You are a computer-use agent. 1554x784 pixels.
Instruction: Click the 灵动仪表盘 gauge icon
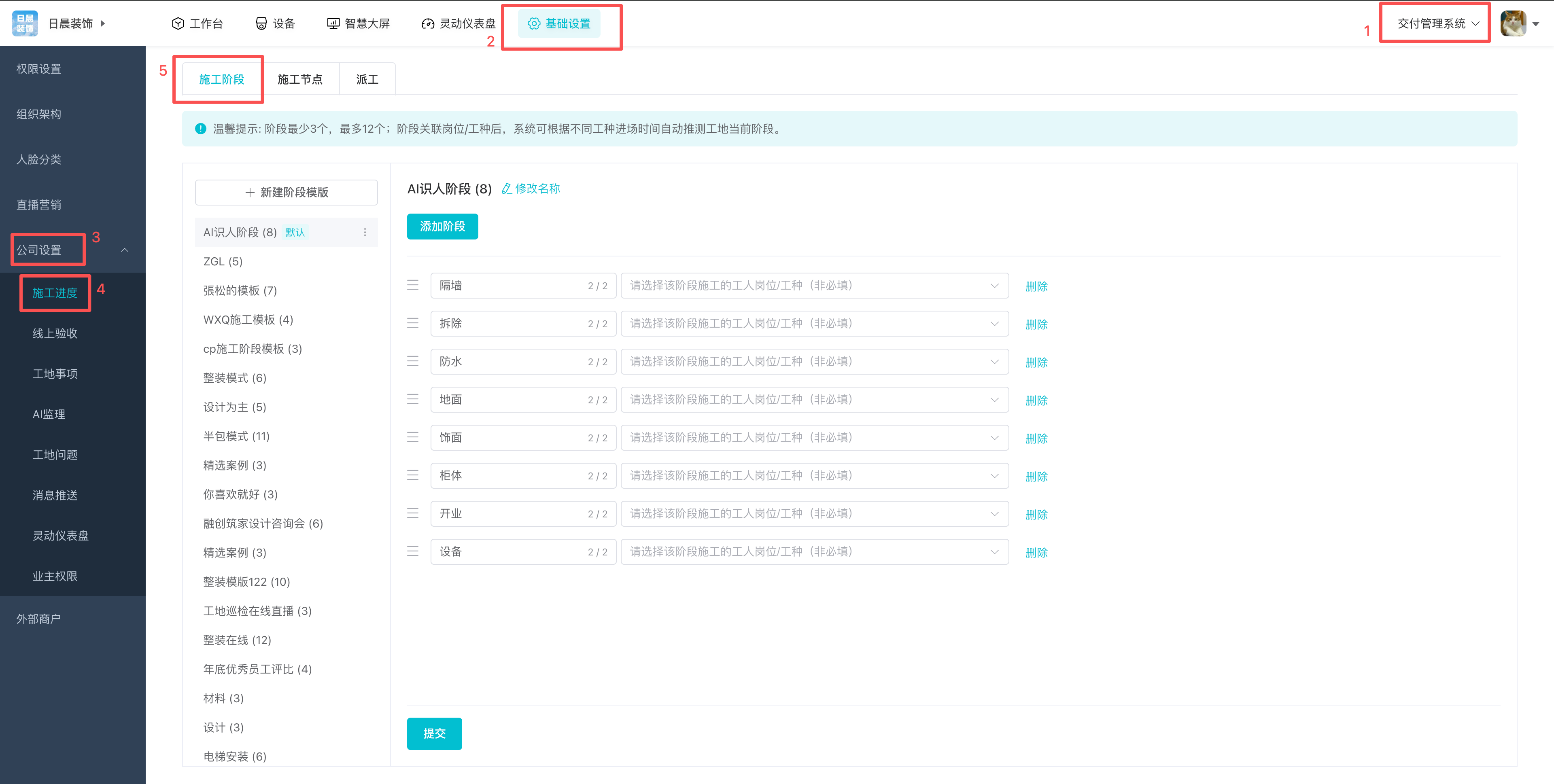pyautogui.click(x=428, y=23)
